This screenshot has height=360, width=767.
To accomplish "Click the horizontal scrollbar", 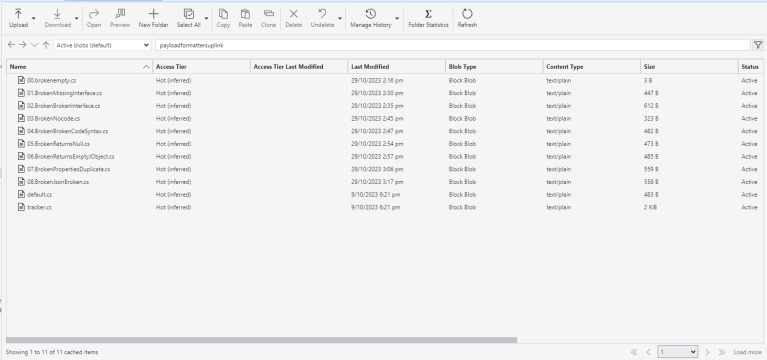I will tap(261, 340).
